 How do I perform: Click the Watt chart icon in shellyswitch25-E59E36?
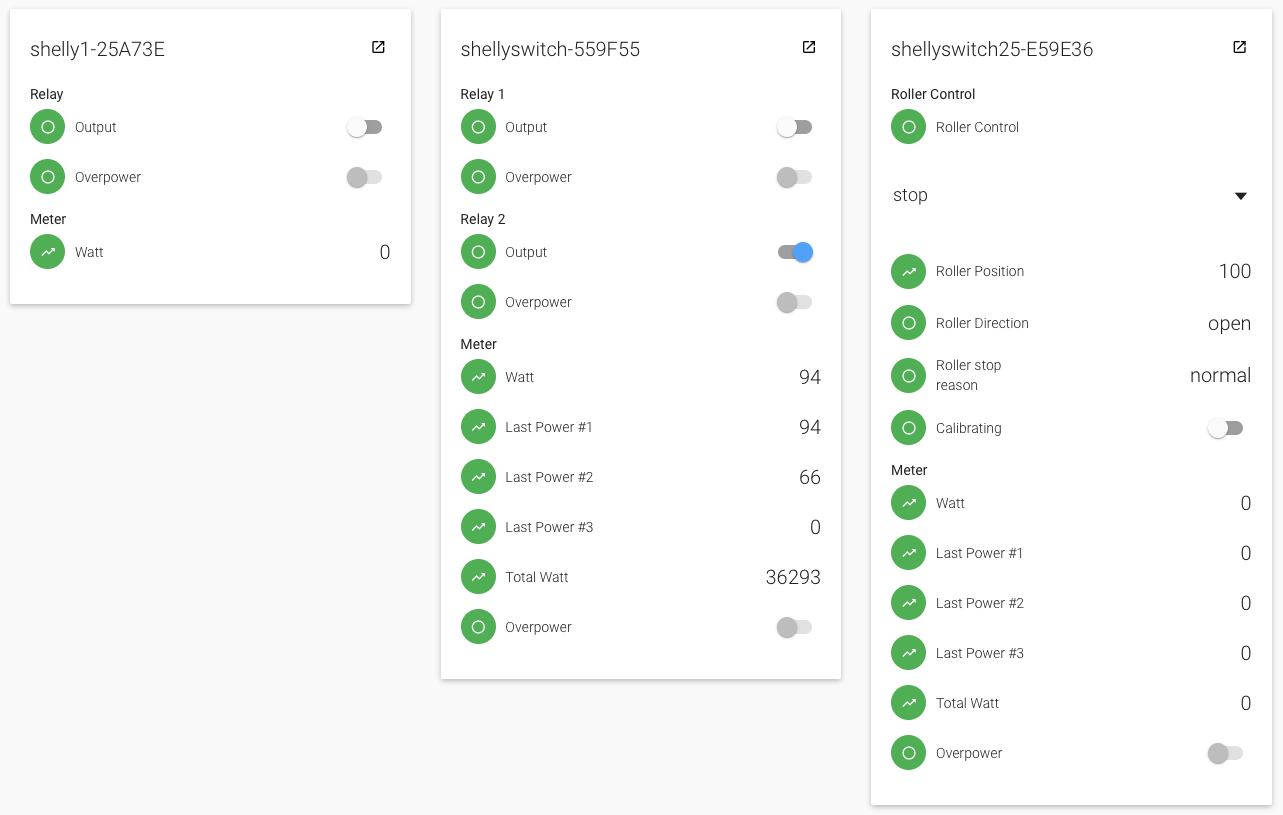click(908, 503)
